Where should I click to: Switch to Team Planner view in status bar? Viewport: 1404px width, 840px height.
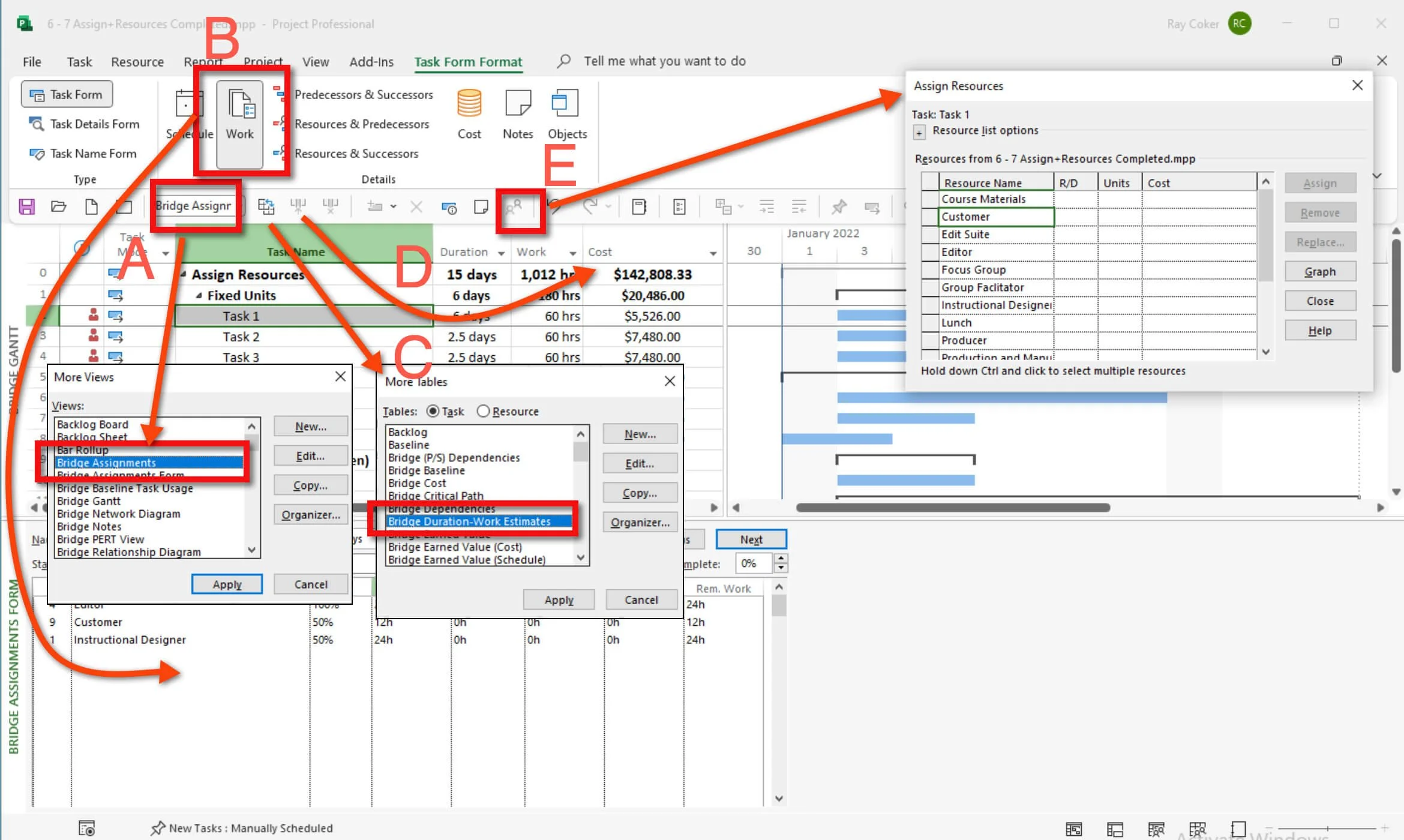pyautogui.click(x=1156, y=829)
